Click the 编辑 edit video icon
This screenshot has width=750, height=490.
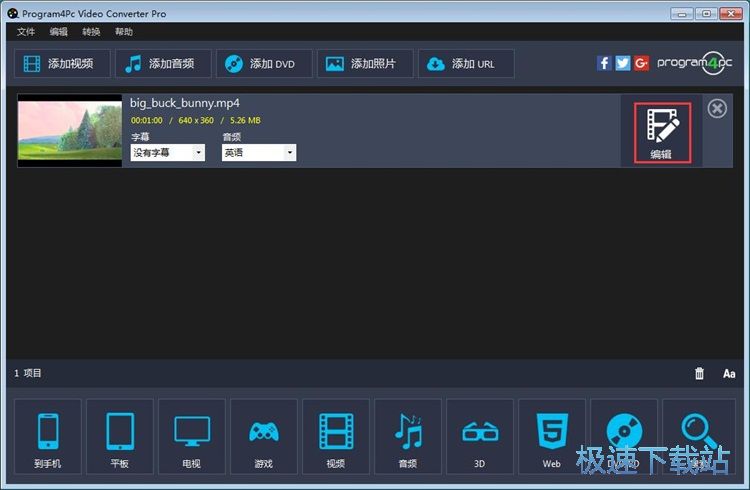pyautogui.click(x=661, y=131)
